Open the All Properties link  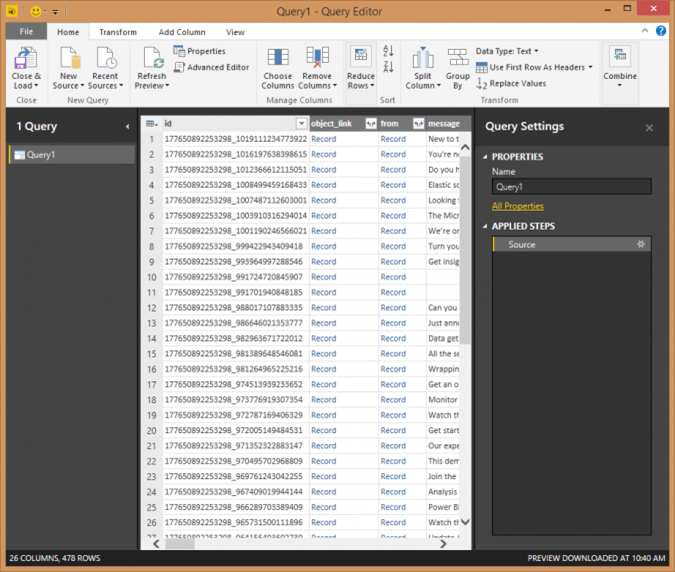click(x=517, y=206)
